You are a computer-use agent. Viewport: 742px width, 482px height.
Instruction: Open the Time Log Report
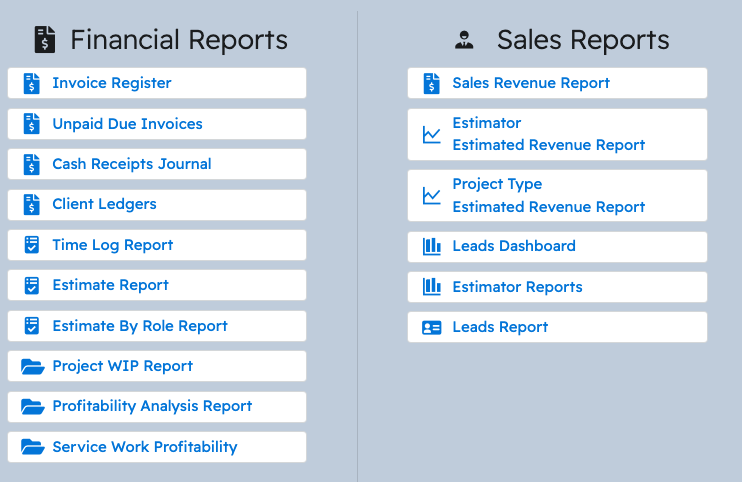(x=157, y=245)
